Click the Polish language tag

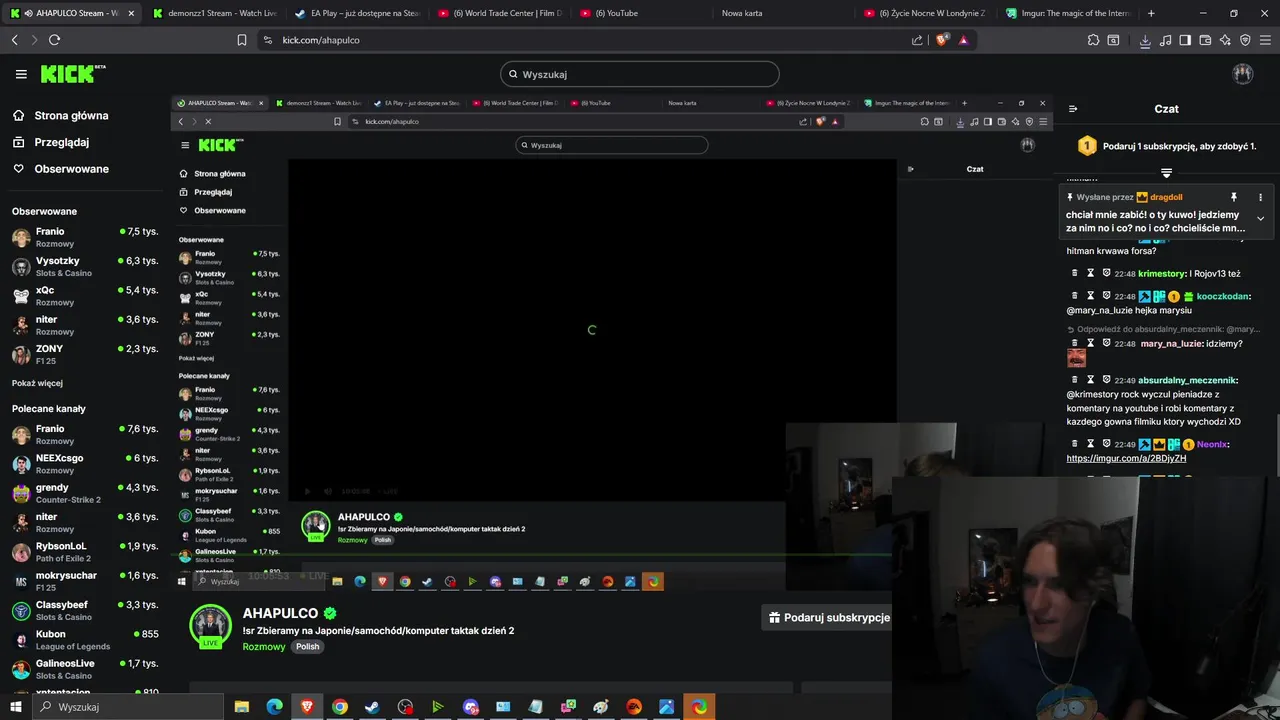[x=308, y=647]
